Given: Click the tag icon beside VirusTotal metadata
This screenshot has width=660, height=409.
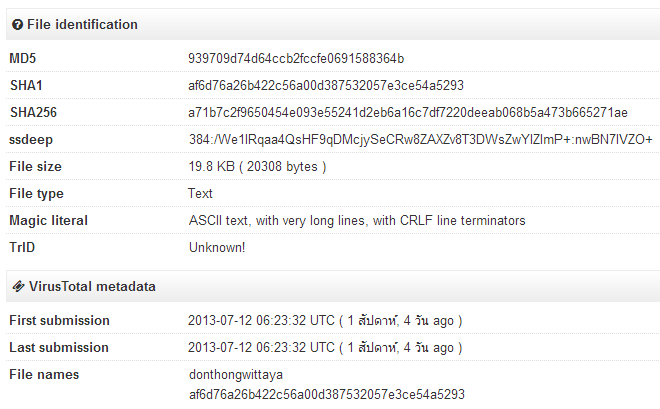Looking at the screenshot, I should coord(17,287).
